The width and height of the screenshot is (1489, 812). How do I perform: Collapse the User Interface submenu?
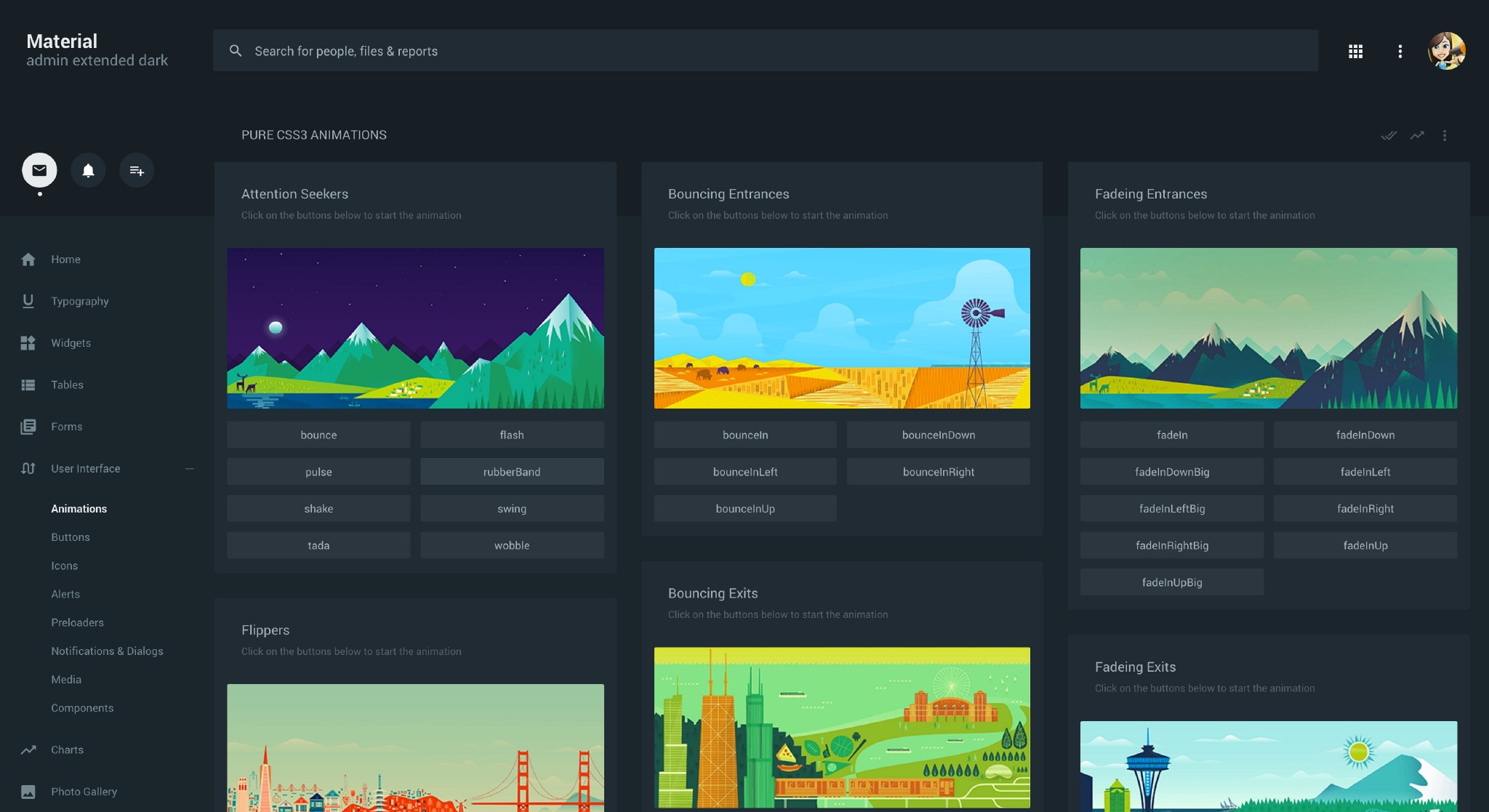(189, 469)
